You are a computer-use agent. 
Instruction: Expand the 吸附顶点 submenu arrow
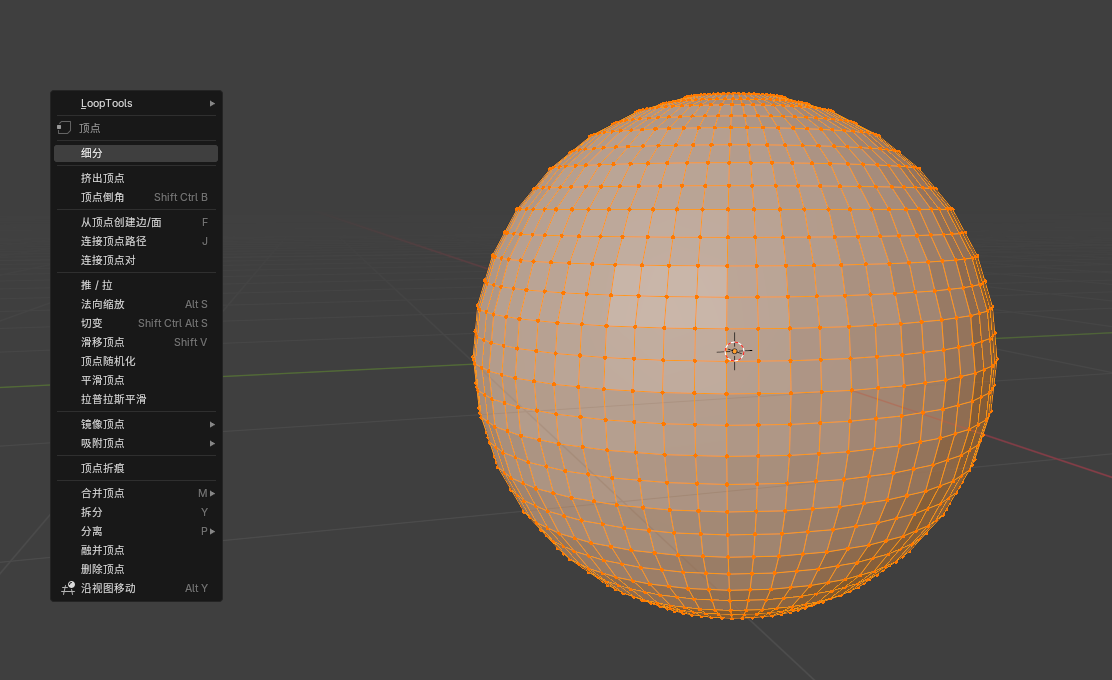point(212,443)
